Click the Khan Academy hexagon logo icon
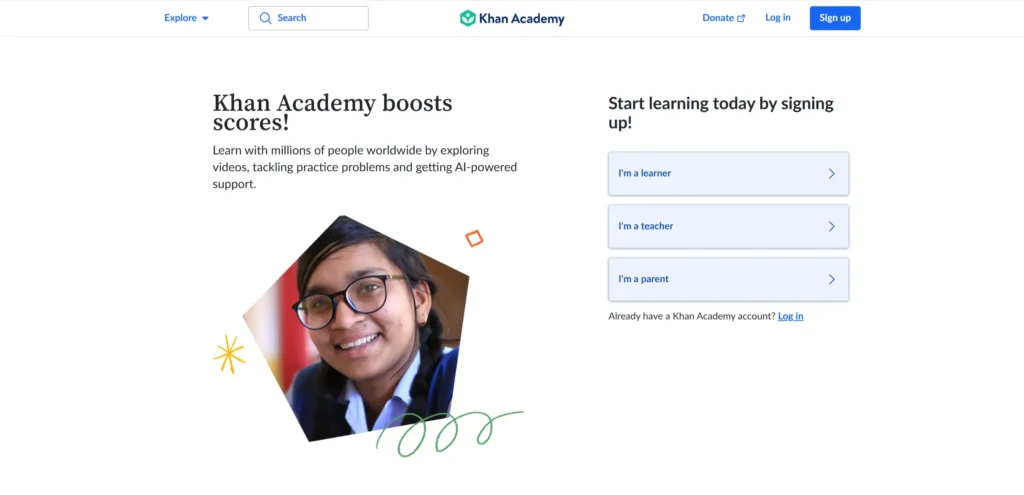 (x=468, y=18)
